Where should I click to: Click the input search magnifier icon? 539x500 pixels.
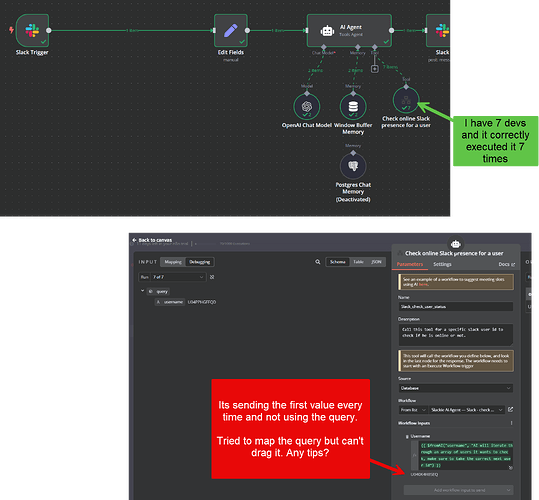pos(318,262)
